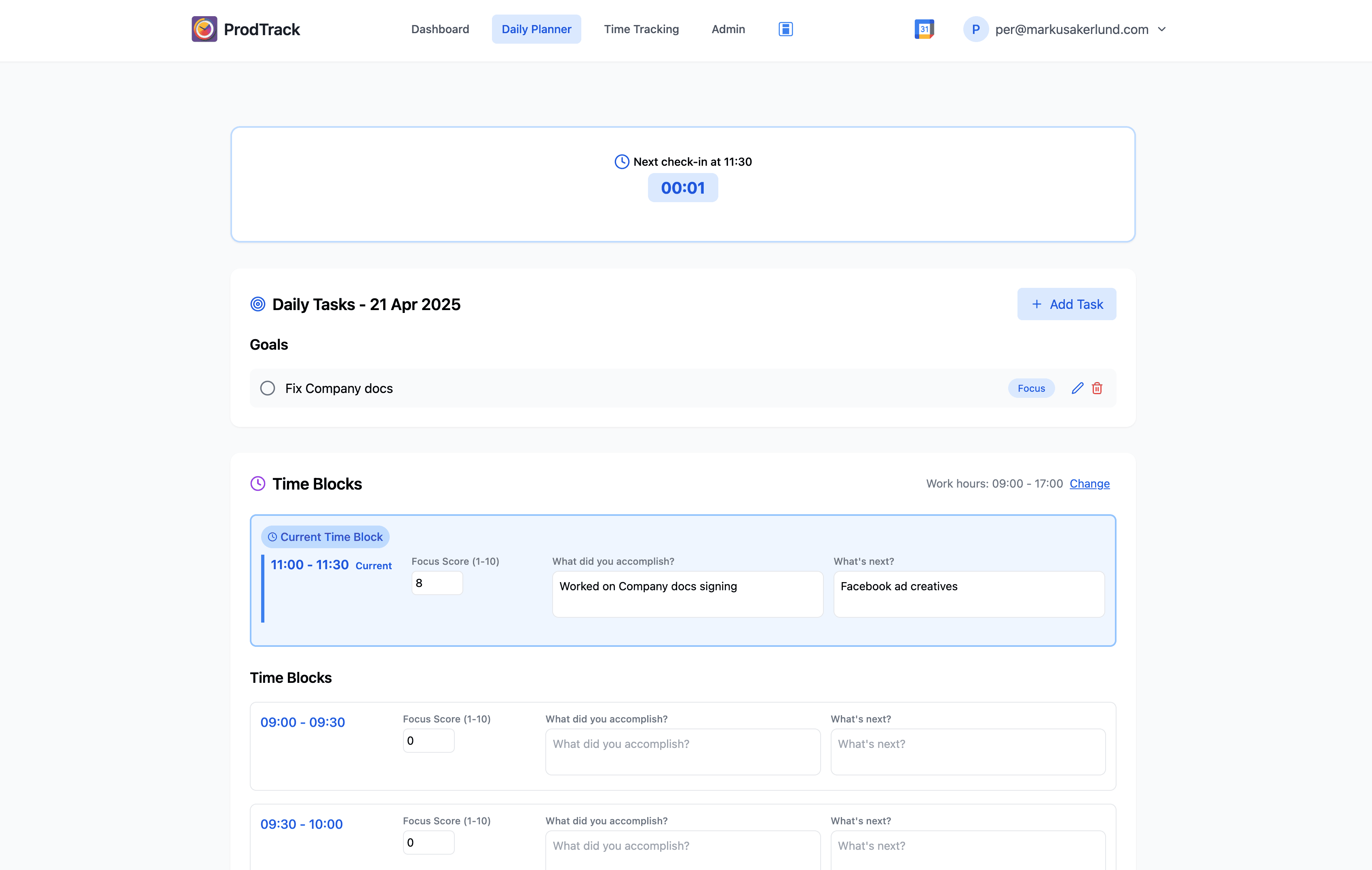Screen dimensions: 1372x870
Task: Click the blue layout icon beside Admin
Action: point(785,29)
